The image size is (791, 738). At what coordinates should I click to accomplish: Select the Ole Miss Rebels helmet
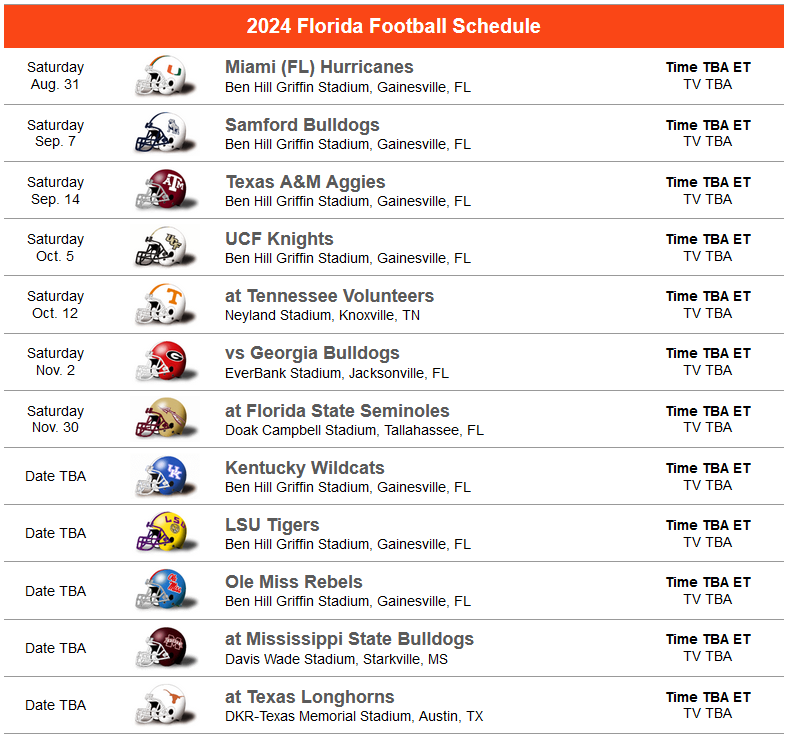point(160,590)
